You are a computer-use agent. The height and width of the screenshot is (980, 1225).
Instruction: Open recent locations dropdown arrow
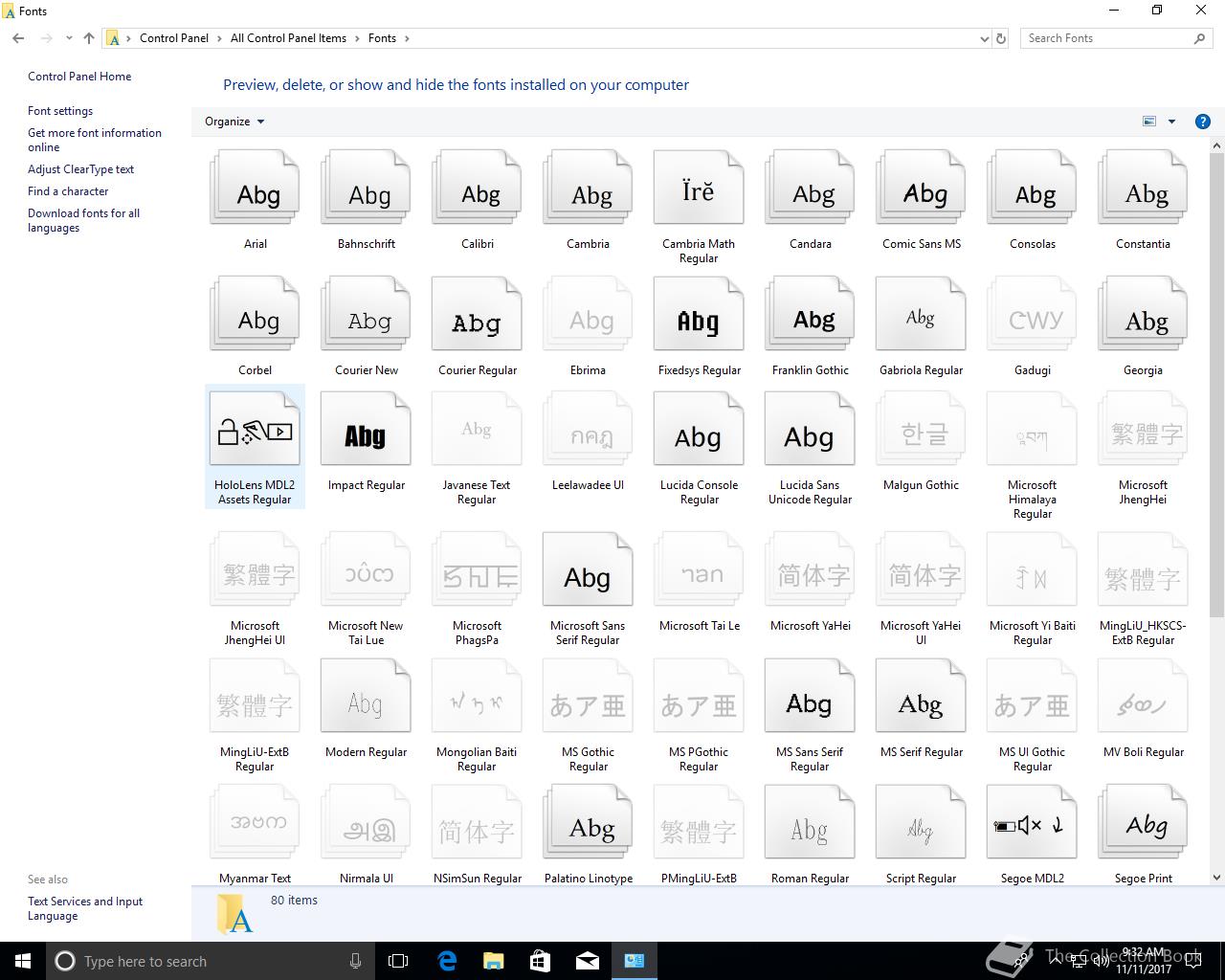(x=69, y=38)
